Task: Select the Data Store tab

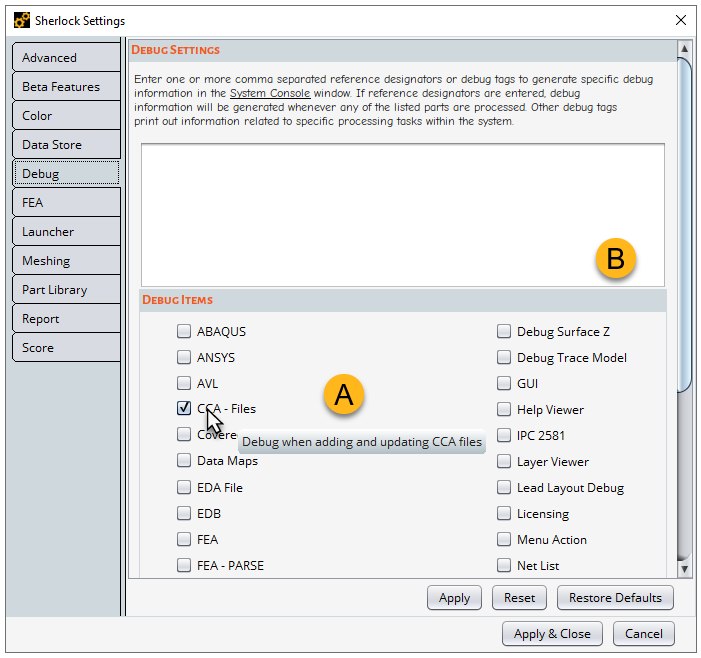Action: click(66, 144)
